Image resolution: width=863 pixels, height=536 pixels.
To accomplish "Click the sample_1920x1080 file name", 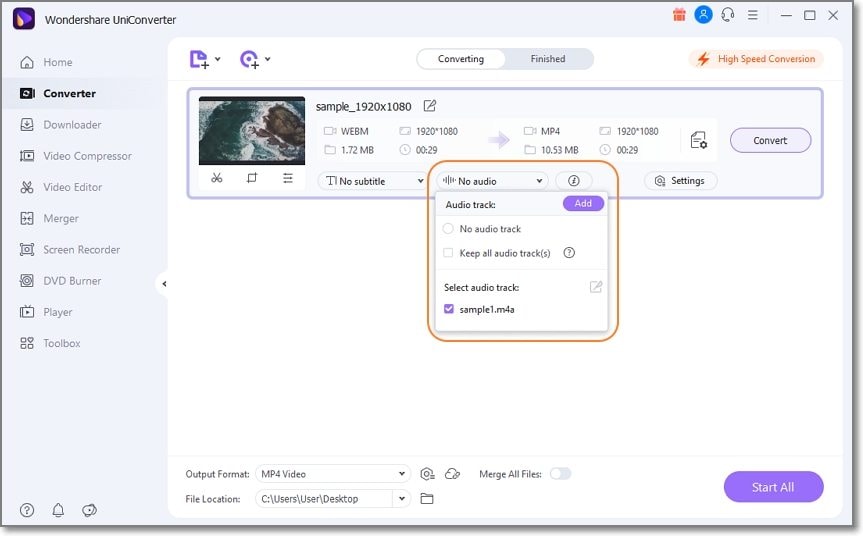I will coord(363,106).
